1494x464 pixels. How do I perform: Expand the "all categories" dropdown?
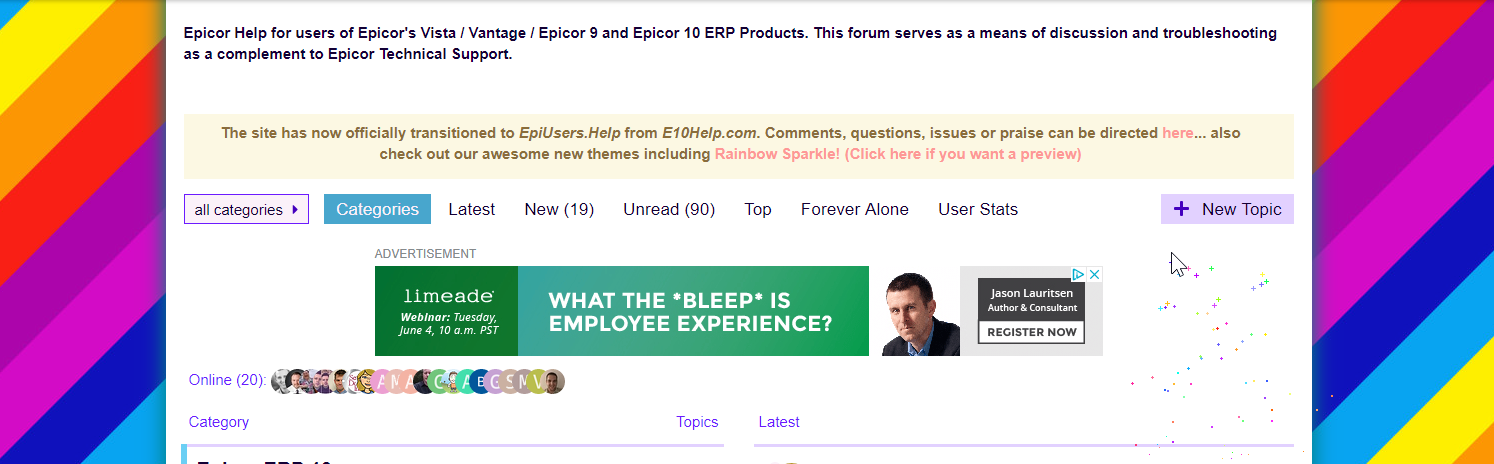click(x=246, y=210)
